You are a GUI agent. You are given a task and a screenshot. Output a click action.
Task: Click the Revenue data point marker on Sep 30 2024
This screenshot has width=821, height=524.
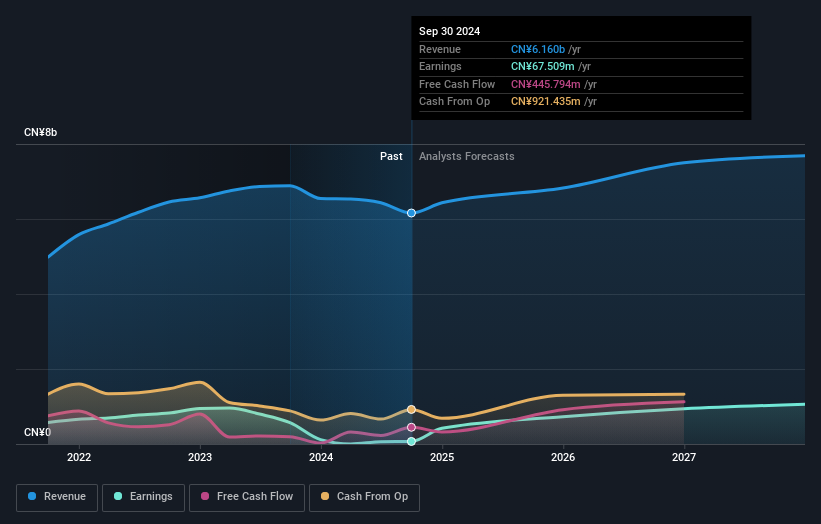[x=412, y=213]
